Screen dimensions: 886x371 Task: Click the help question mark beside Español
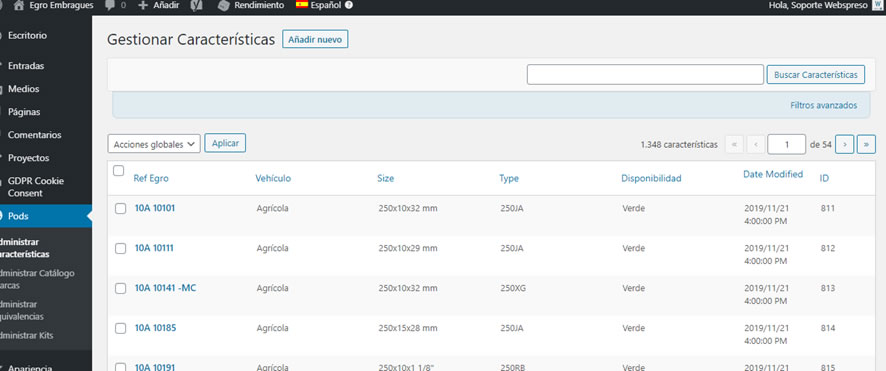(349, 6)
